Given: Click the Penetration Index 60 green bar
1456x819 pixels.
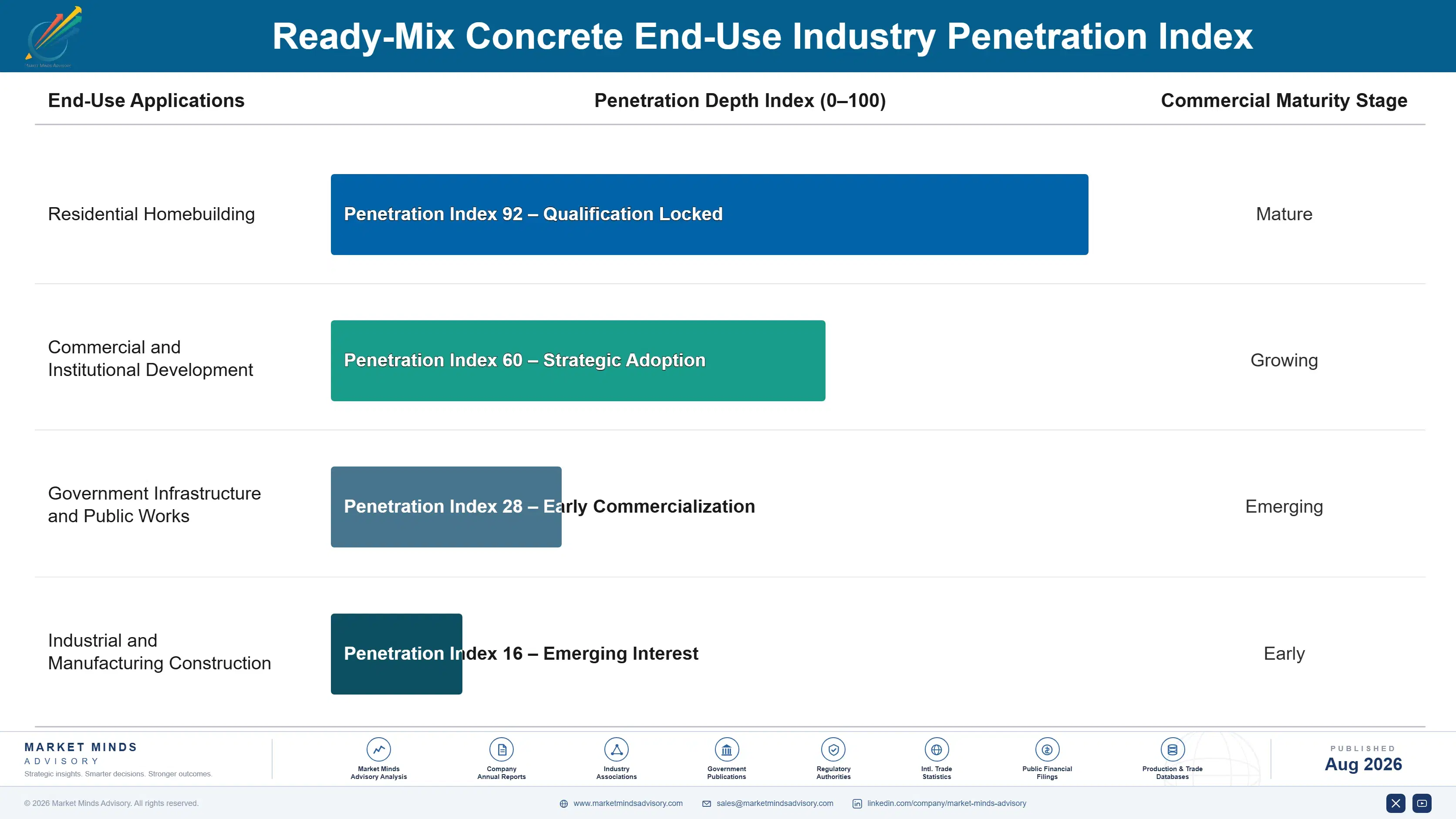Looking at the screenshot, I should (x=578, y=361).
